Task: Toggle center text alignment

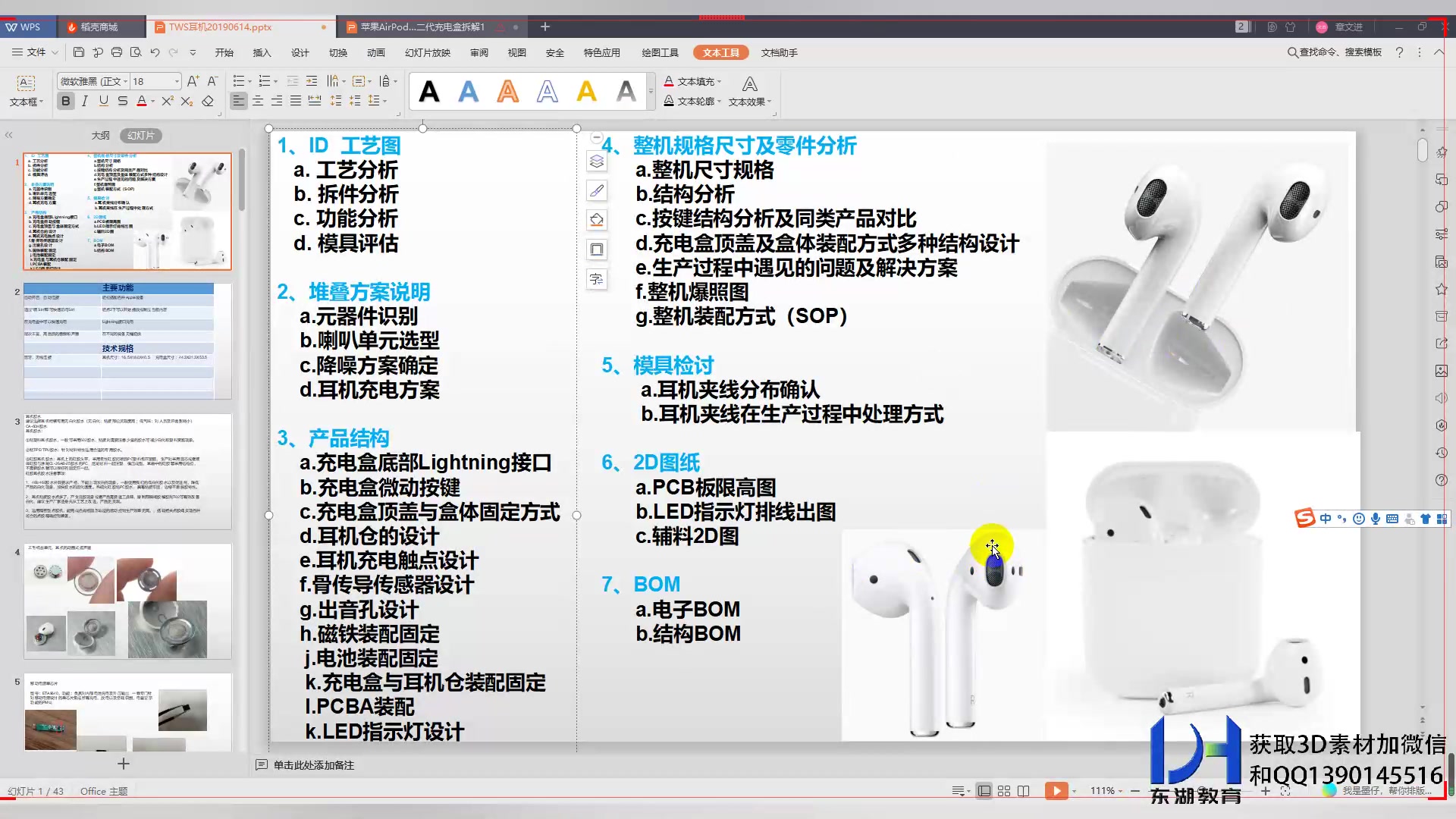Action: 258,101
